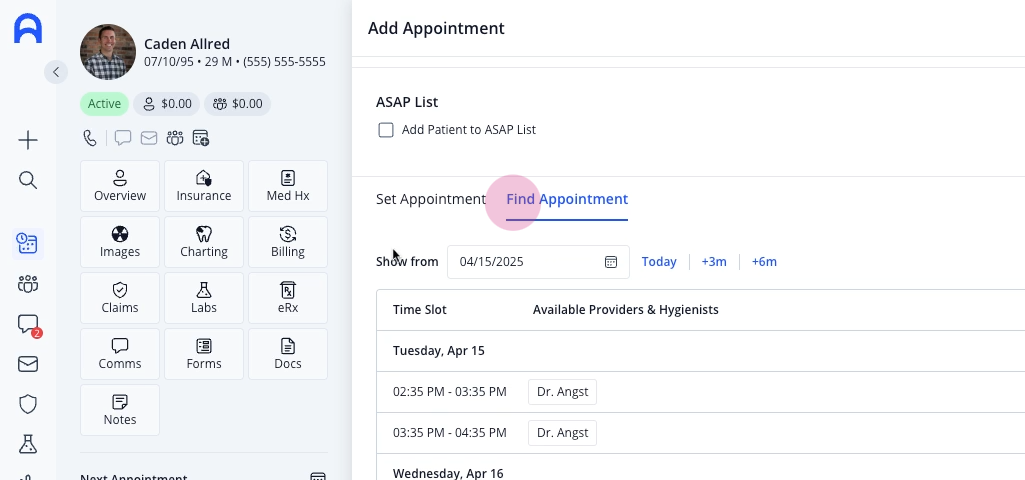Screen dimensions: 1025x480
Task: Open the Overview tile
Action: tap(120, 186)
